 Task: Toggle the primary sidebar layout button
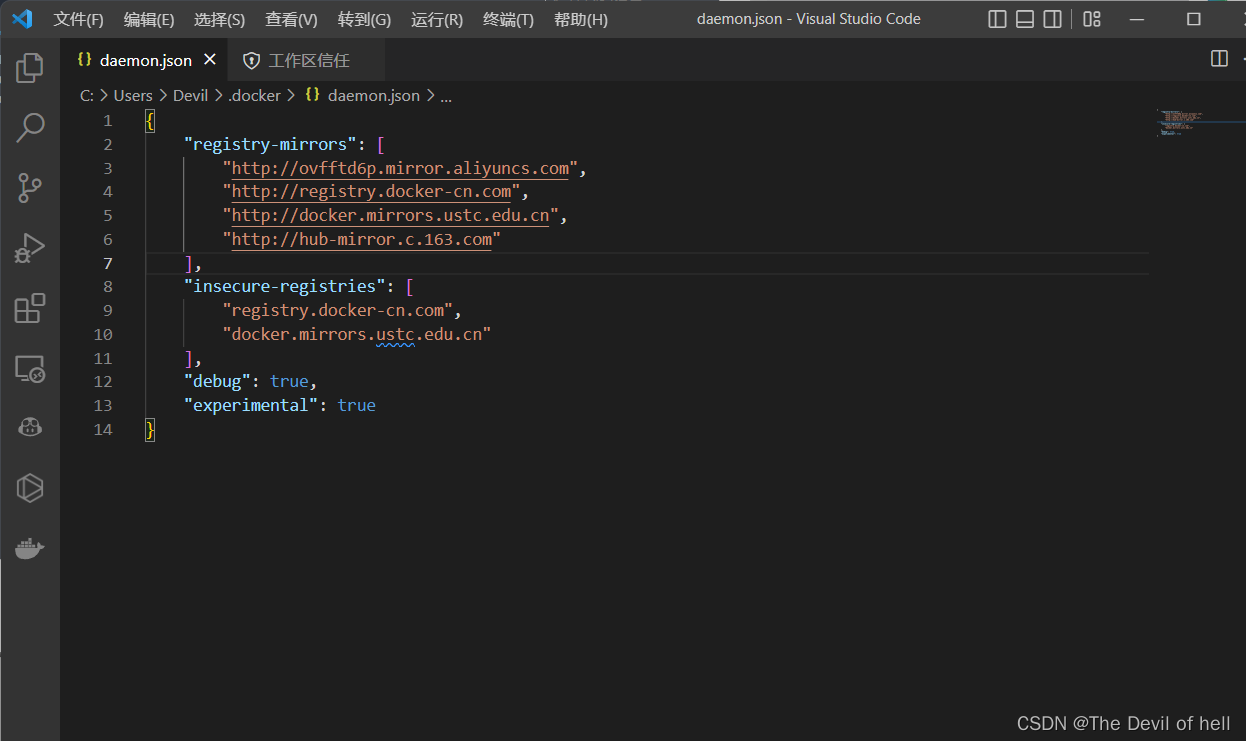click(997, 19)
